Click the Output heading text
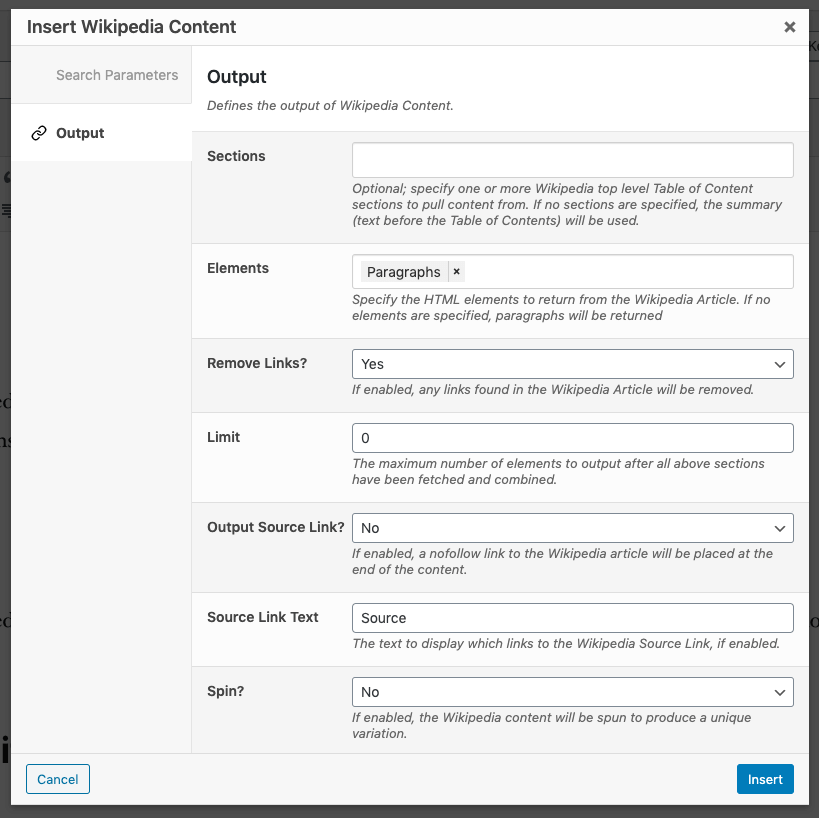This screenshot has height=818, width=819. 237,77
